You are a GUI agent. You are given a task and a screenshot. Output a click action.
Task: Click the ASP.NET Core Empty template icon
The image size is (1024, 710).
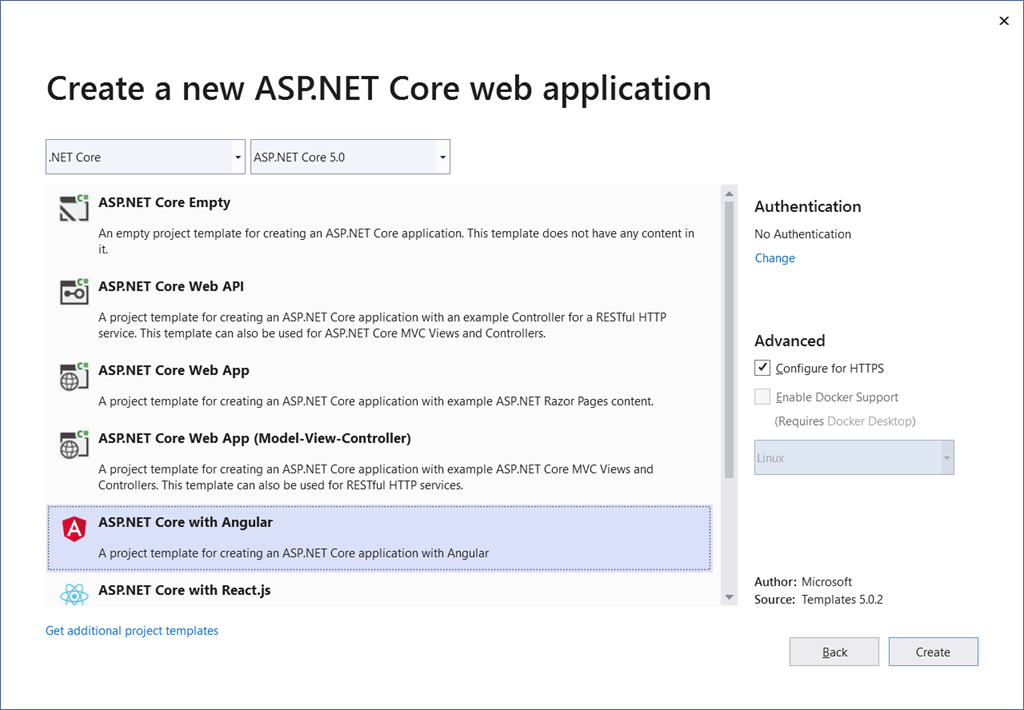coord(73,209)
